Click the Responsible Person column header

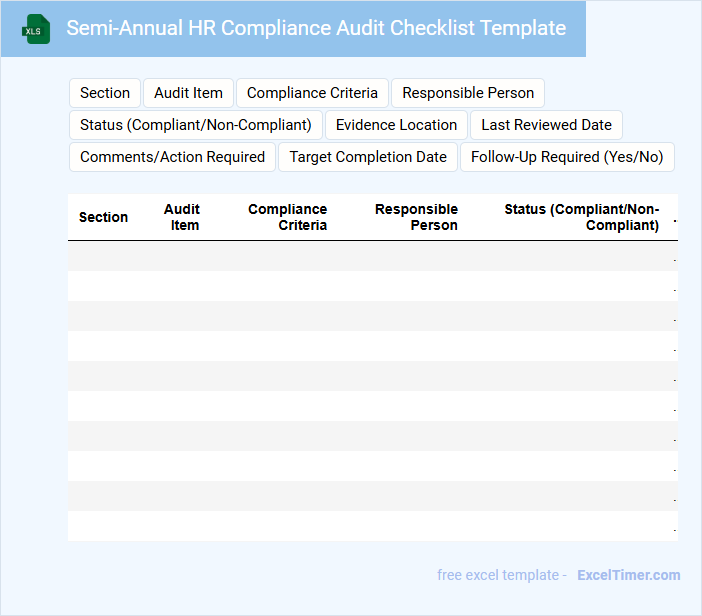pos(416,217)
